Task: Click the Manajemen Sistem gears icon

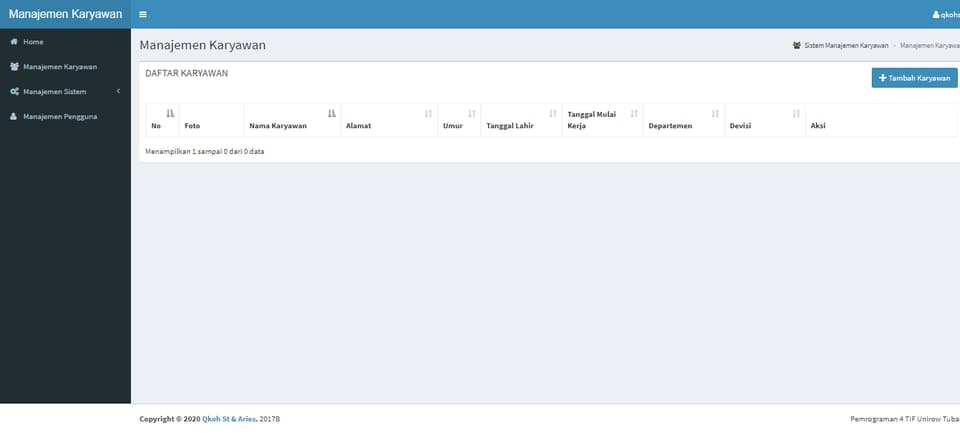Action: 14,92
